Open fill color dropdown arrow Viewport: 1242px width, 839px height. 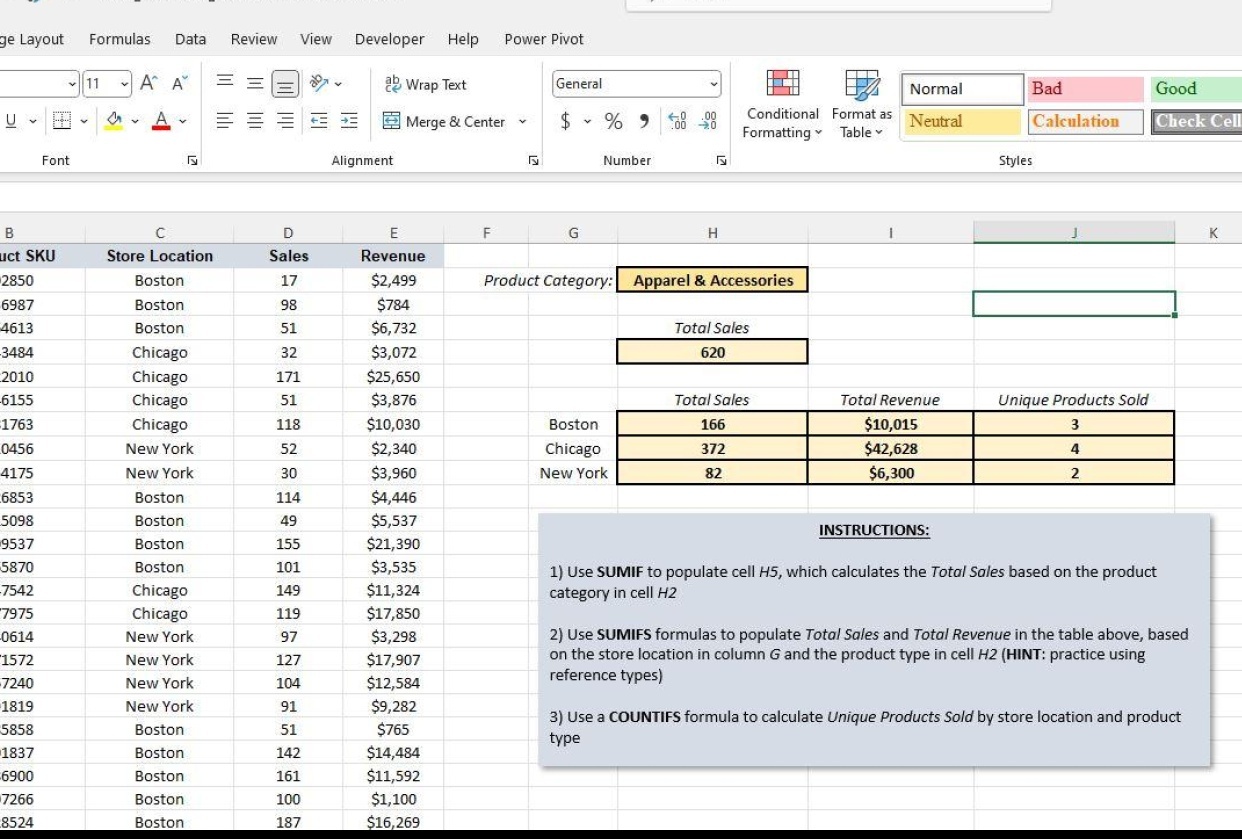pyautogui.click(x=135, y=122)
